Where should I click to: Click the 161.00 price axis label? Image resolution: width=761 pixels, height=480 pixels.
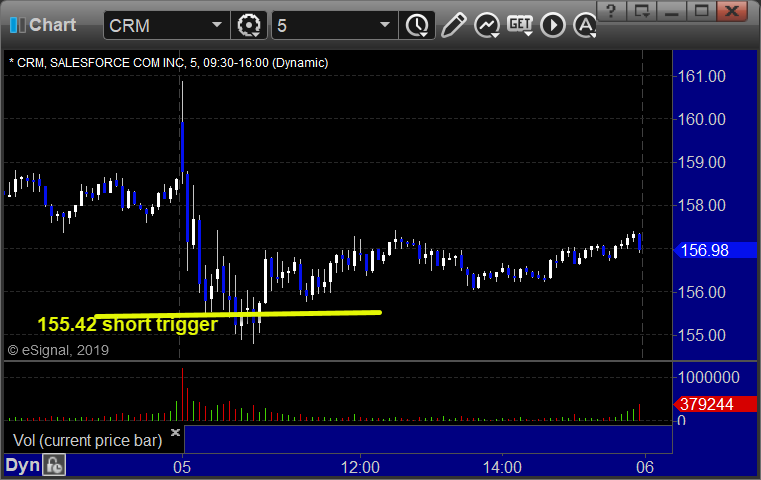coord(701,76)
